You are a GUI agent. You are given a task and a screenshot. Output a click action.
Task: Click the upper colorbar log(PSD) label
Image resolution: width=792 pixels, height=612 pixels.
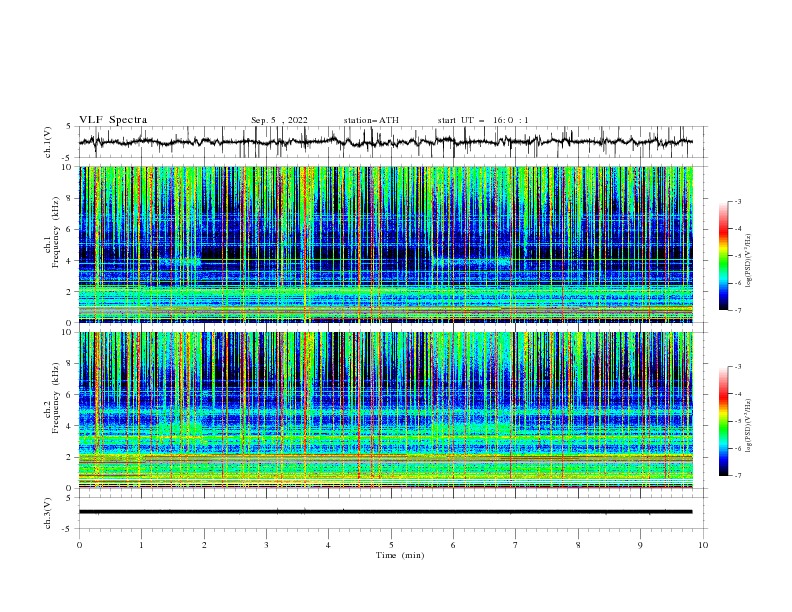pos(749,261)
